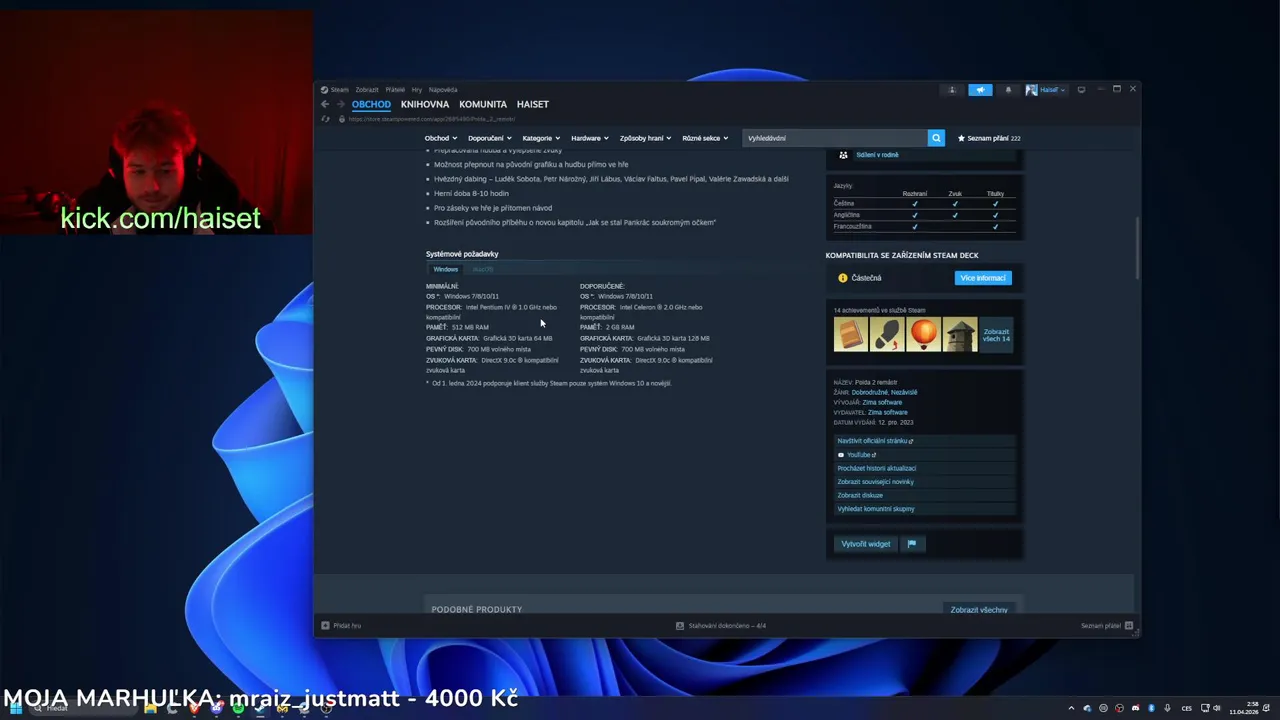The height and width of the screenshot is (720, 1280).
Task: Click the Více informací button
Action: pos(983,278)
